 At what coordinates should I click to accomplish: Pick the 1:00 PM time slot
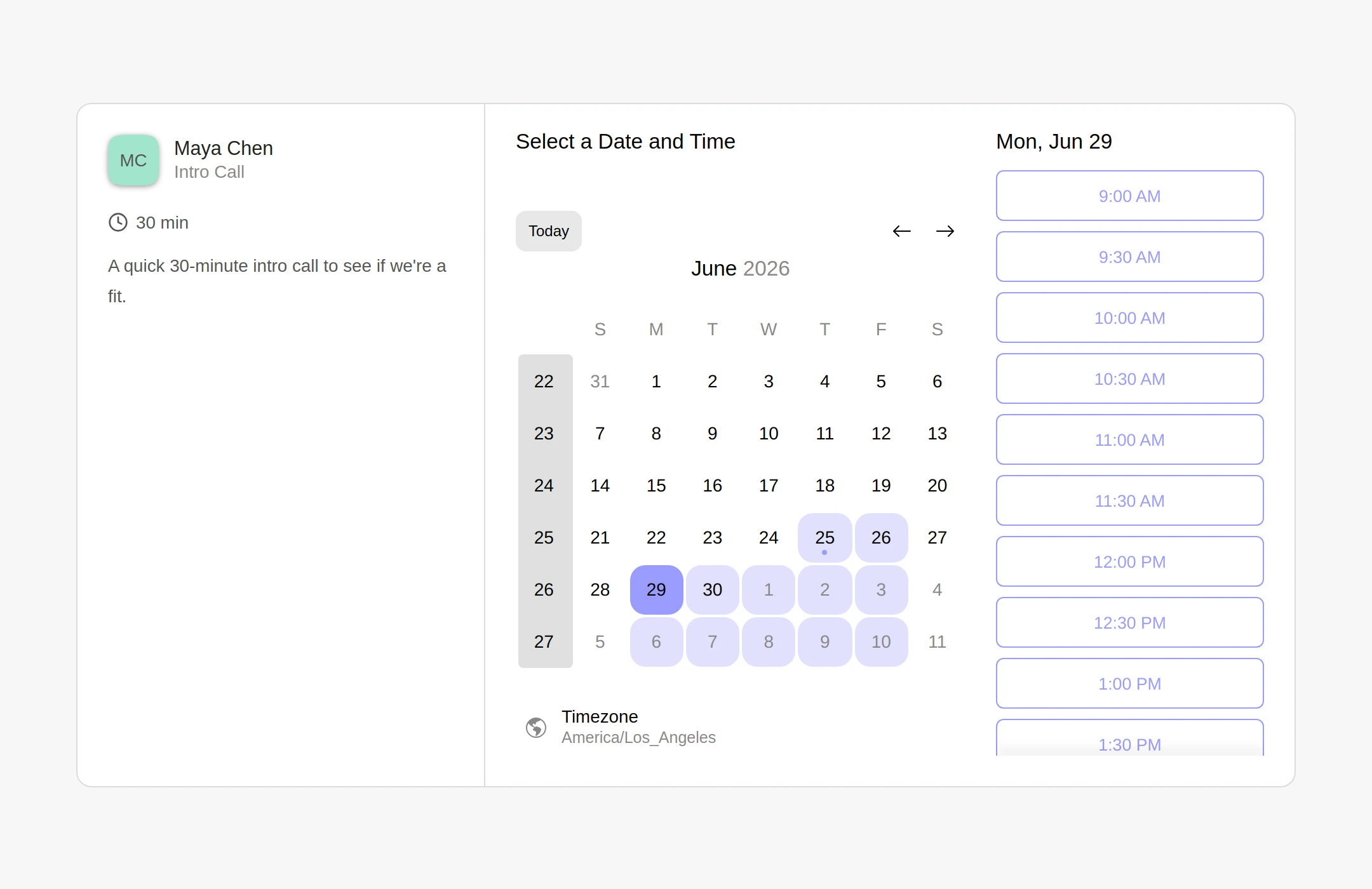pyautogui.click(x=1129, y=683)
